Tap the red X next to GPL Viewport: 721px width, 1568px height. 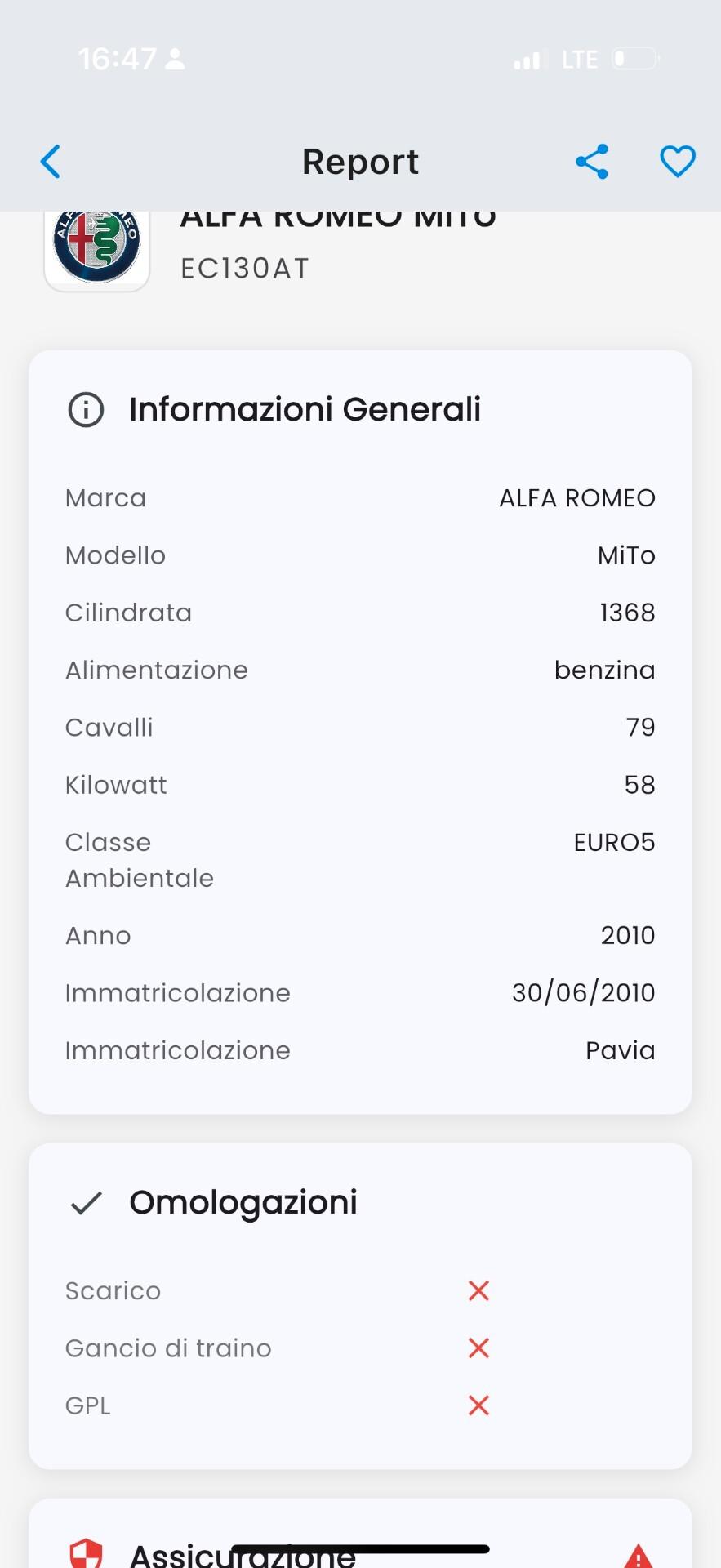tap(478, 1405)
